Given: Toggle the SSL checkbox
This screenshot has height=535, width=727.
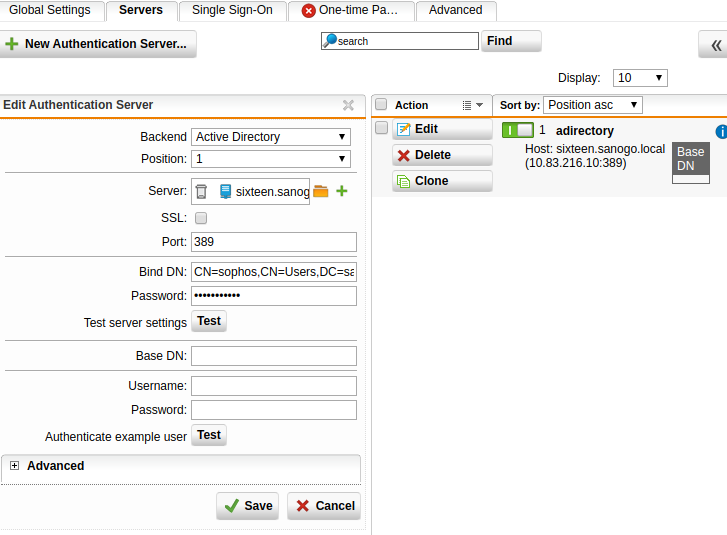Looking at the screenshot, I should click(x=201, y=218).
